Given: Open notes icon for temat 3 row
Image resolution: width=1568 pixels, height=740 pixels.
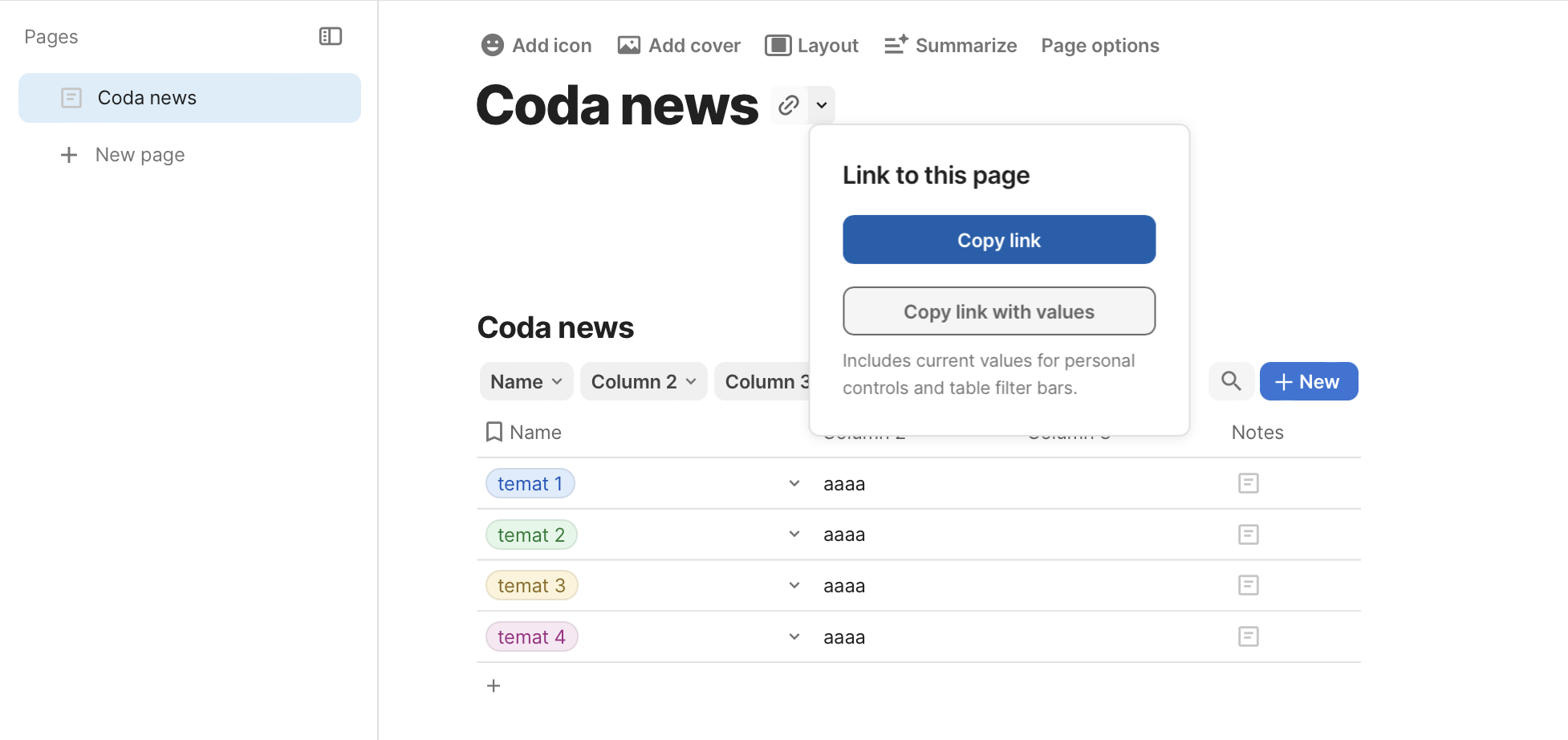Looking at the screenshot, I should coord(1248,585).
